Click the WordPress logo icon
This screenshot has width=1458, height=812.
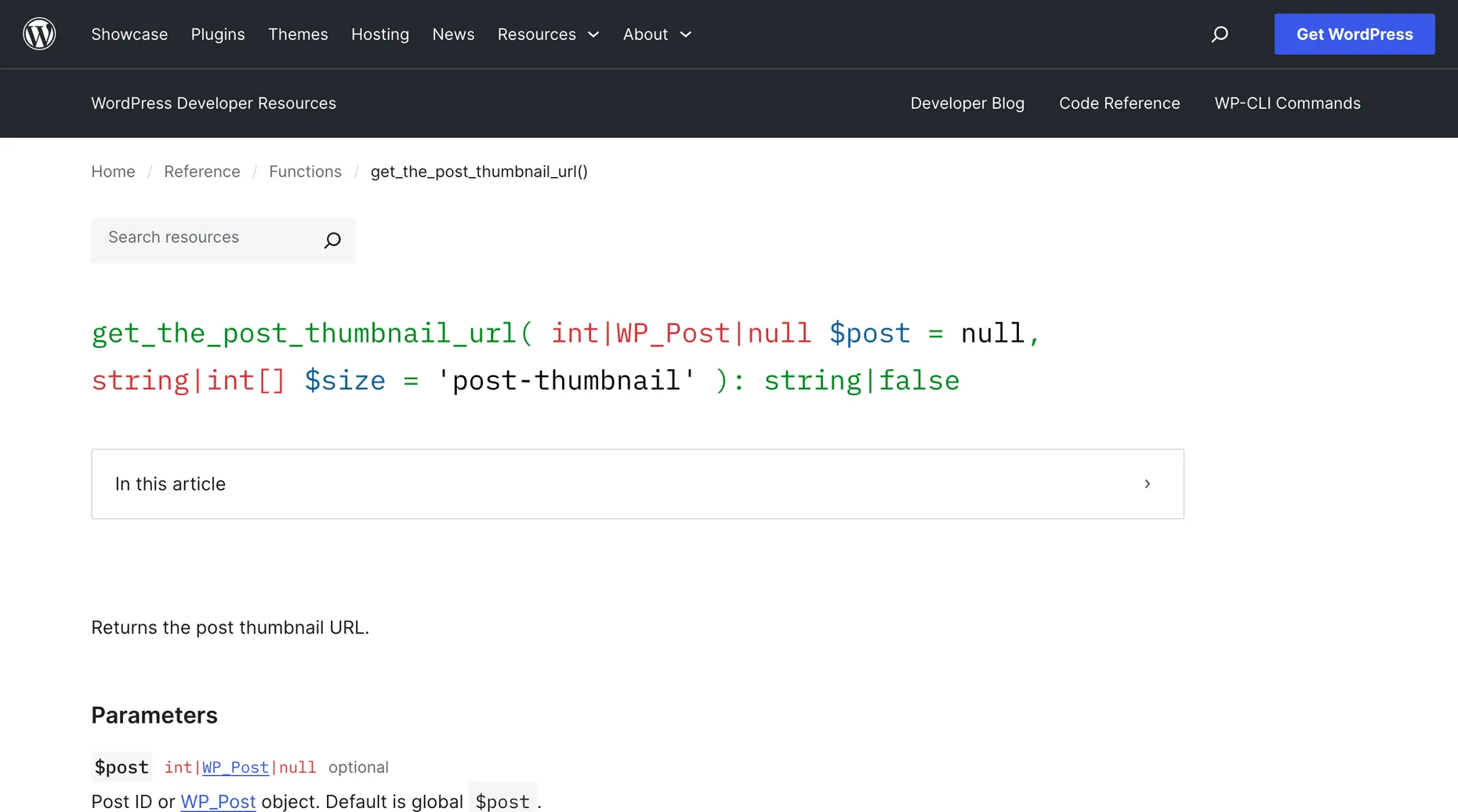point(39,34)
